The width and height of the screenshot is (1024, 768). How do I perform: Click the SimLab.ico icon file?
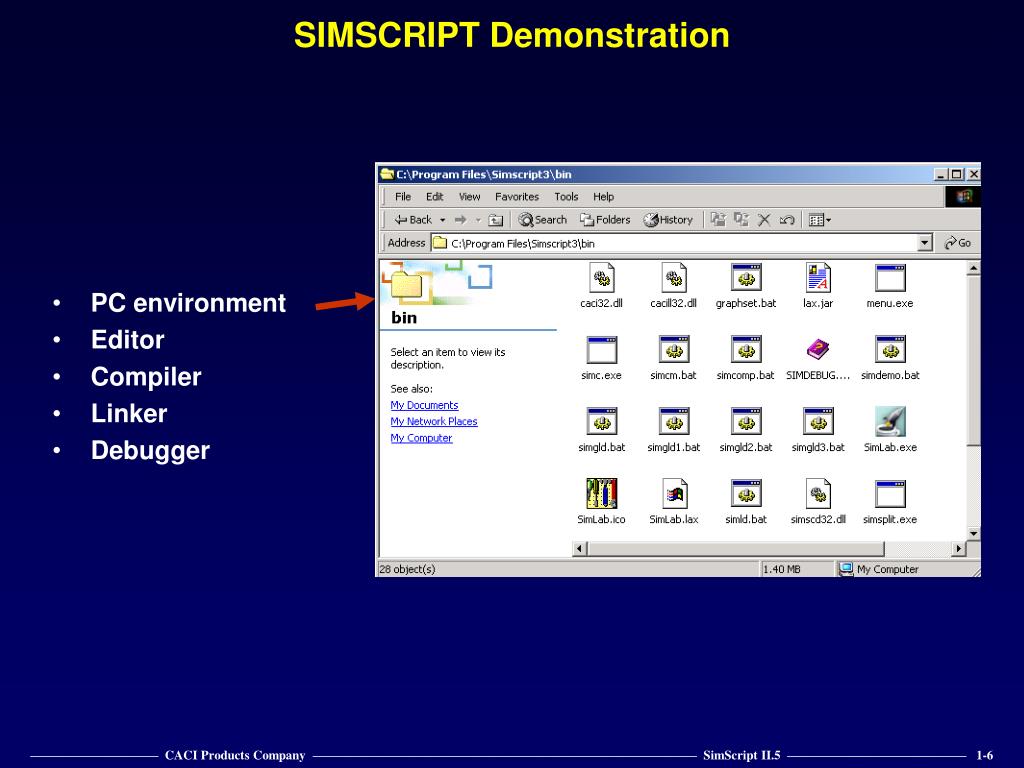(601, 494)
